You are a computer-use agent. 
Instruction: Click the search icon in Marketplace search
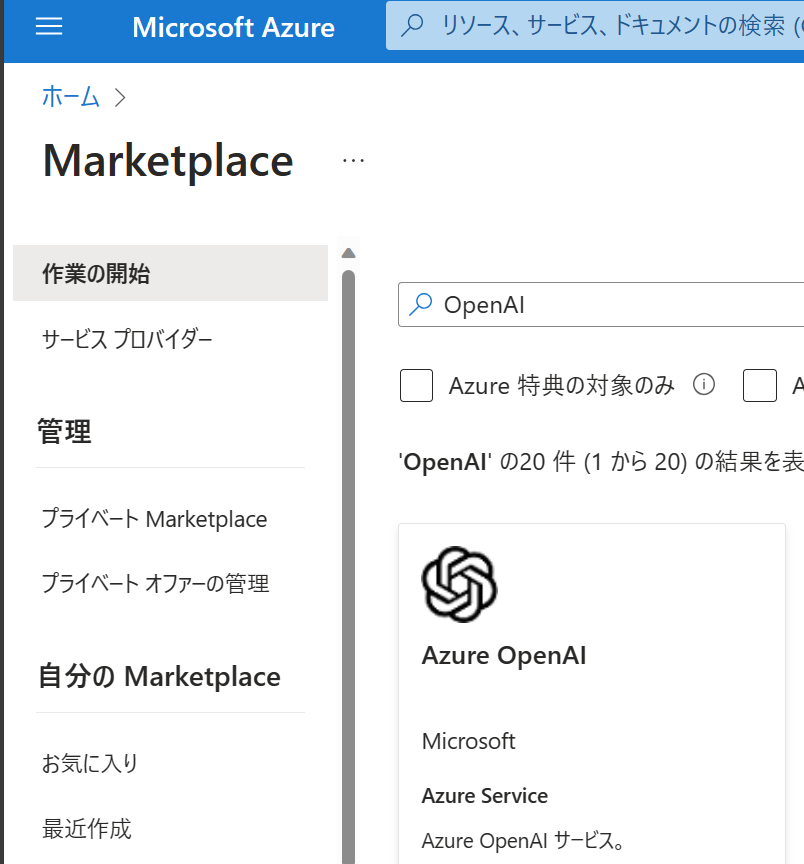point(421,304)
